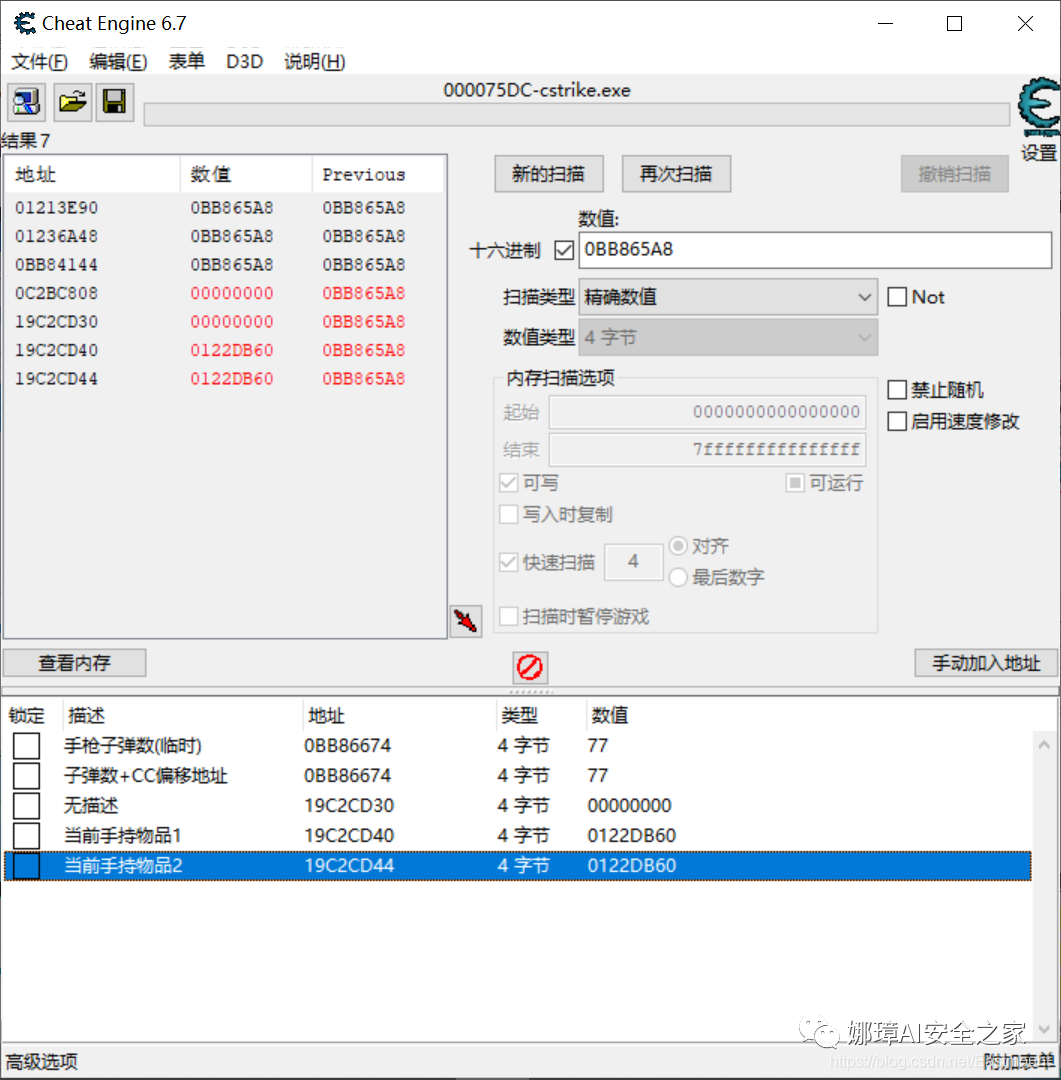Open the 文件(F) menu
The image size is (1061, 1080).
[39, 62]
